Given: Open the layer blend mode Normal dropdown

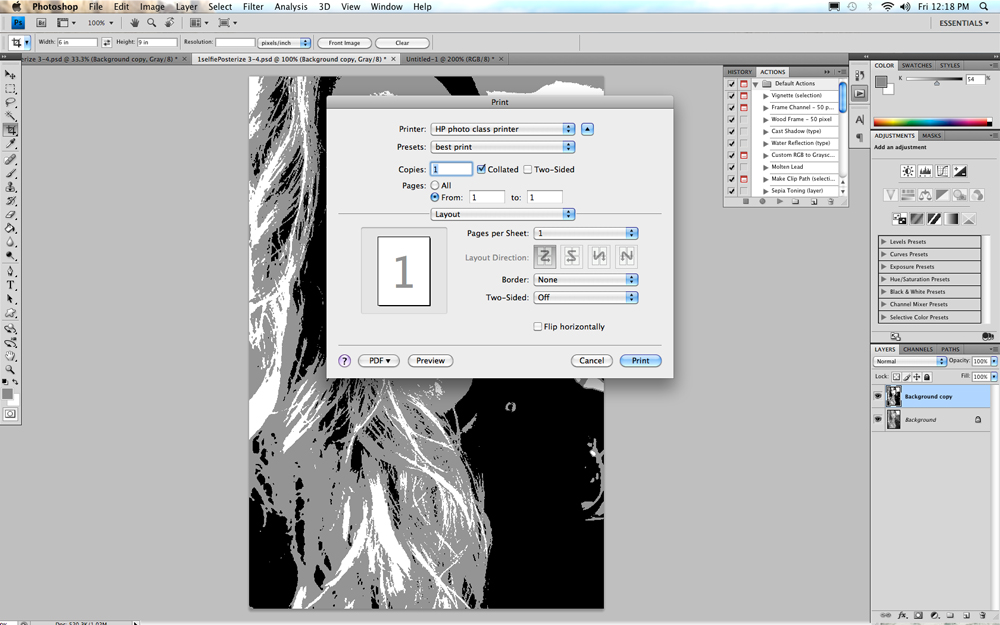Looking at the screenshot, I should [909, 361].
